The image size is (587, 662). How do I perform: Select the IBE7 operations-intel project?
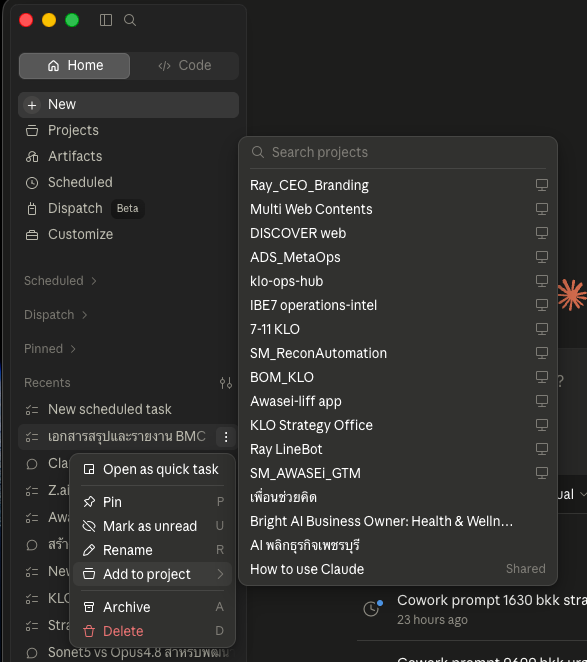click(x=398, y=306)
